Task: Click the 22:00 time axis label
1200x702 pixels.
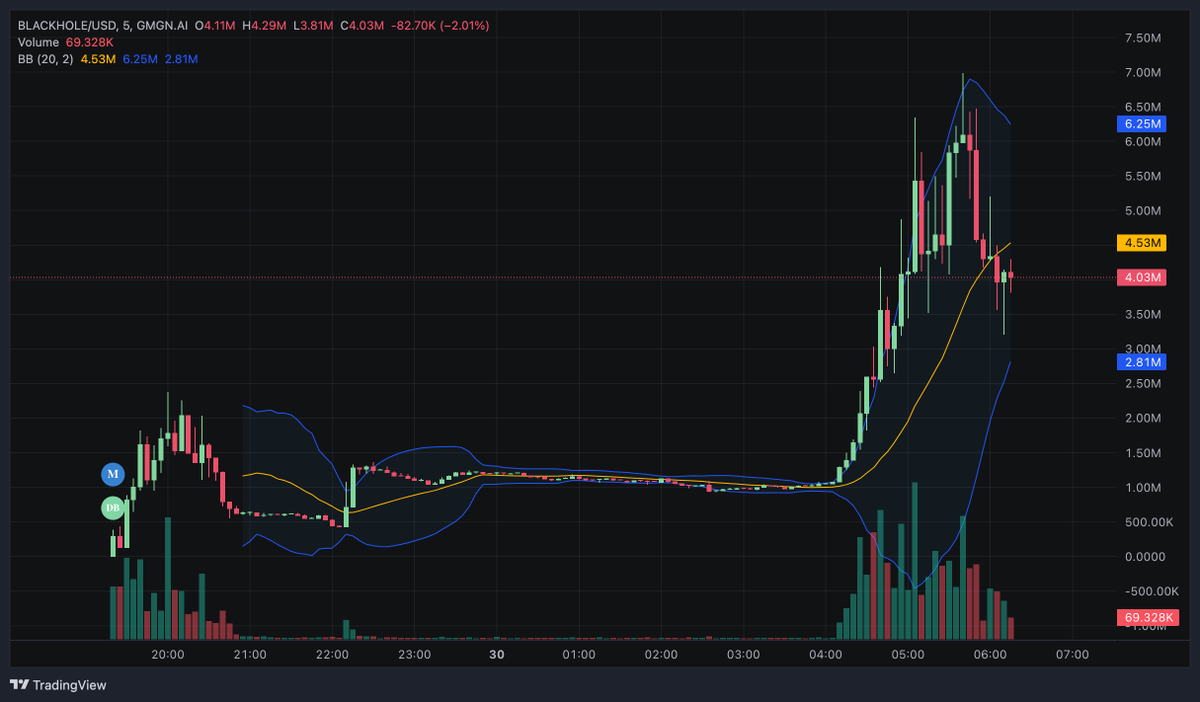Action: (332, 655)
